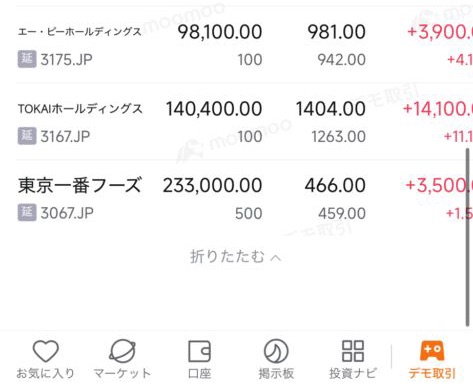Viewport: 473px width, 392px height.
Task: Select the +14,100 profit figure
Action: point(438,109)
